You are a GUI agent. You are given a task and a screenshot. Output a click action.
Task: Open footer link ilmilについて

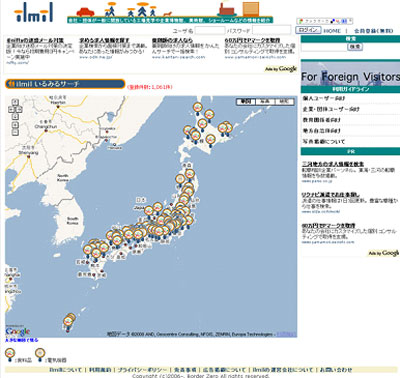[x=65, y=370]
